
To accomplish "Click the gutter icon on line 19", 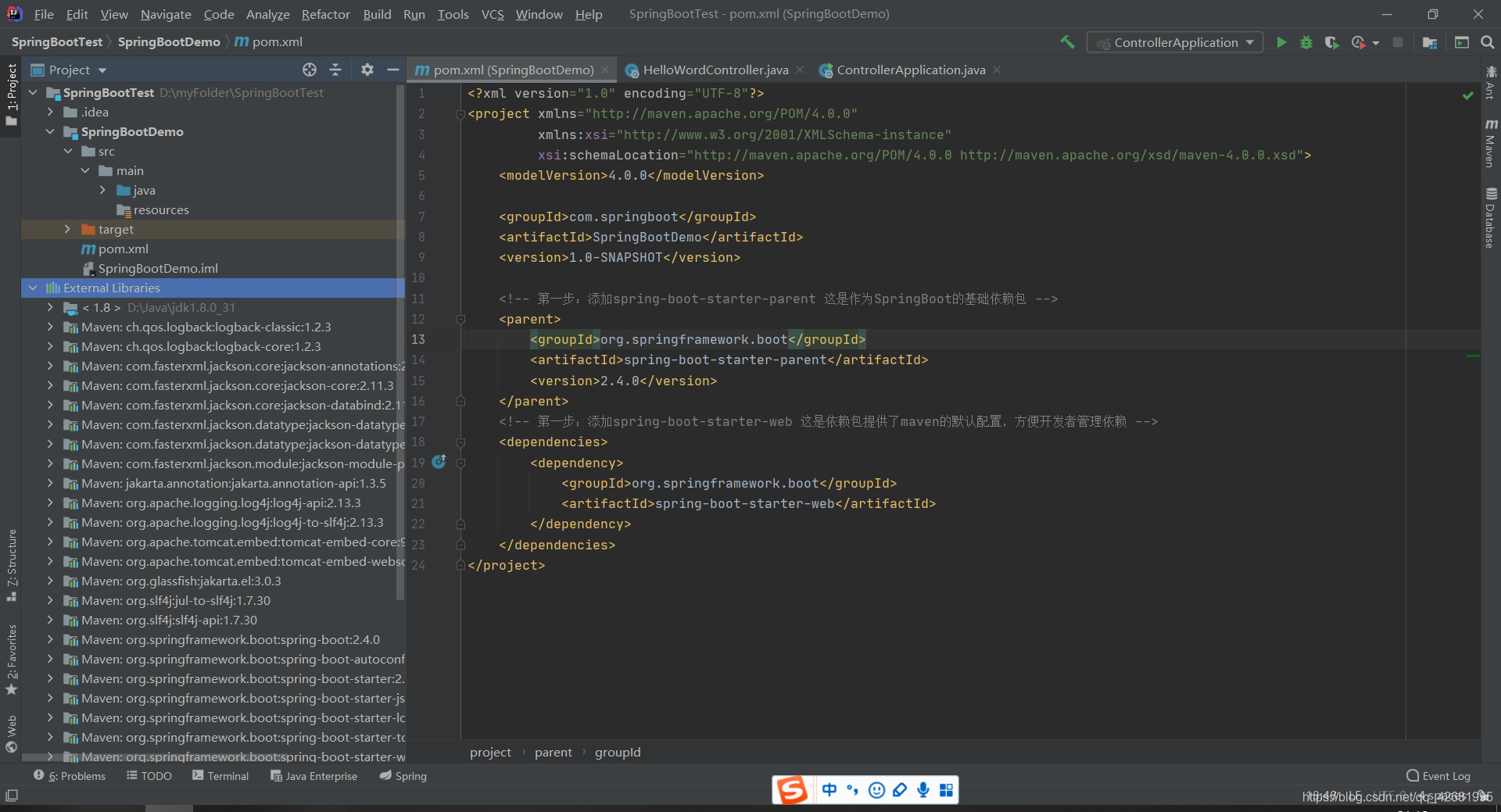I will (439, 462).
